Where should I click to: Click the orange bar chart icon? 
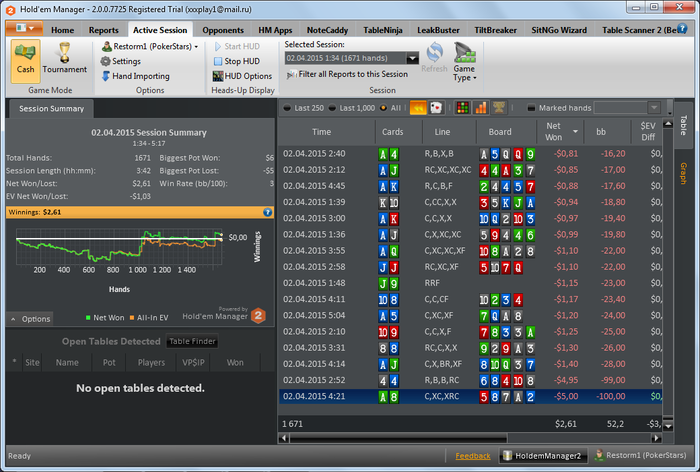coord(481,108)
